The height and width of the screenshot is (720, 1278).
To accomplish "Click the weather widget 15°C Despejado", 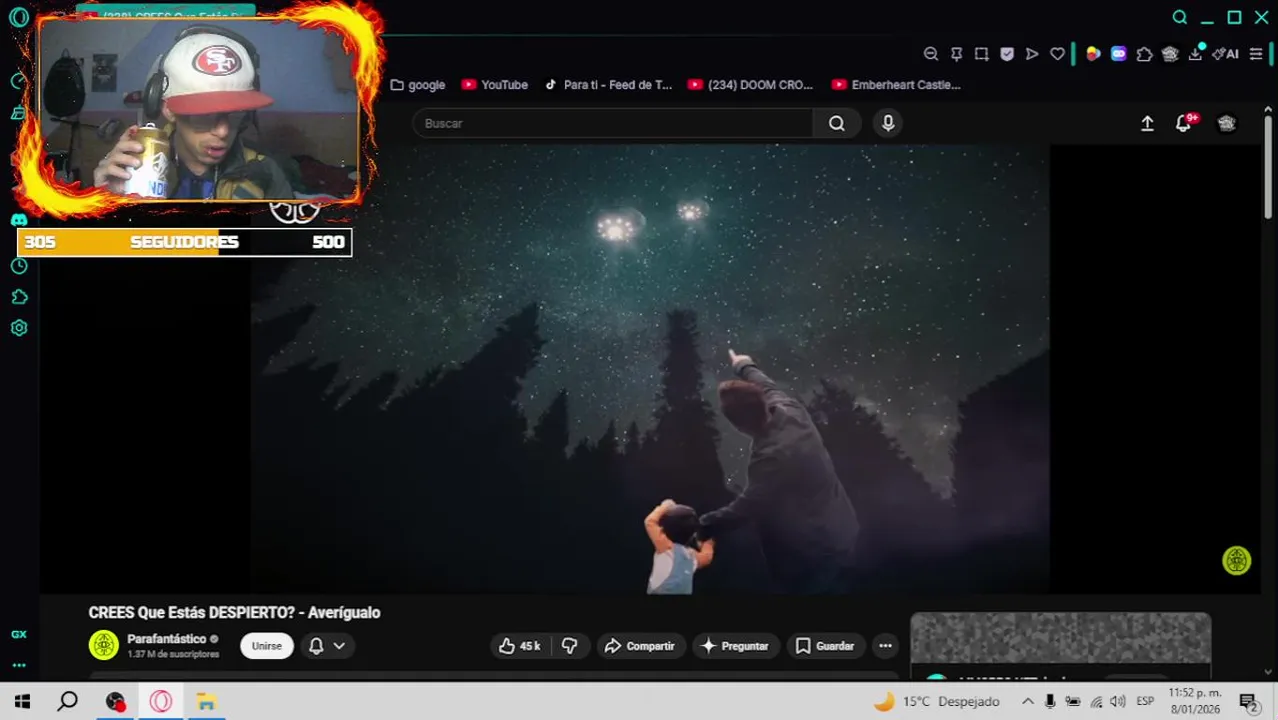I will pos(936,701).
